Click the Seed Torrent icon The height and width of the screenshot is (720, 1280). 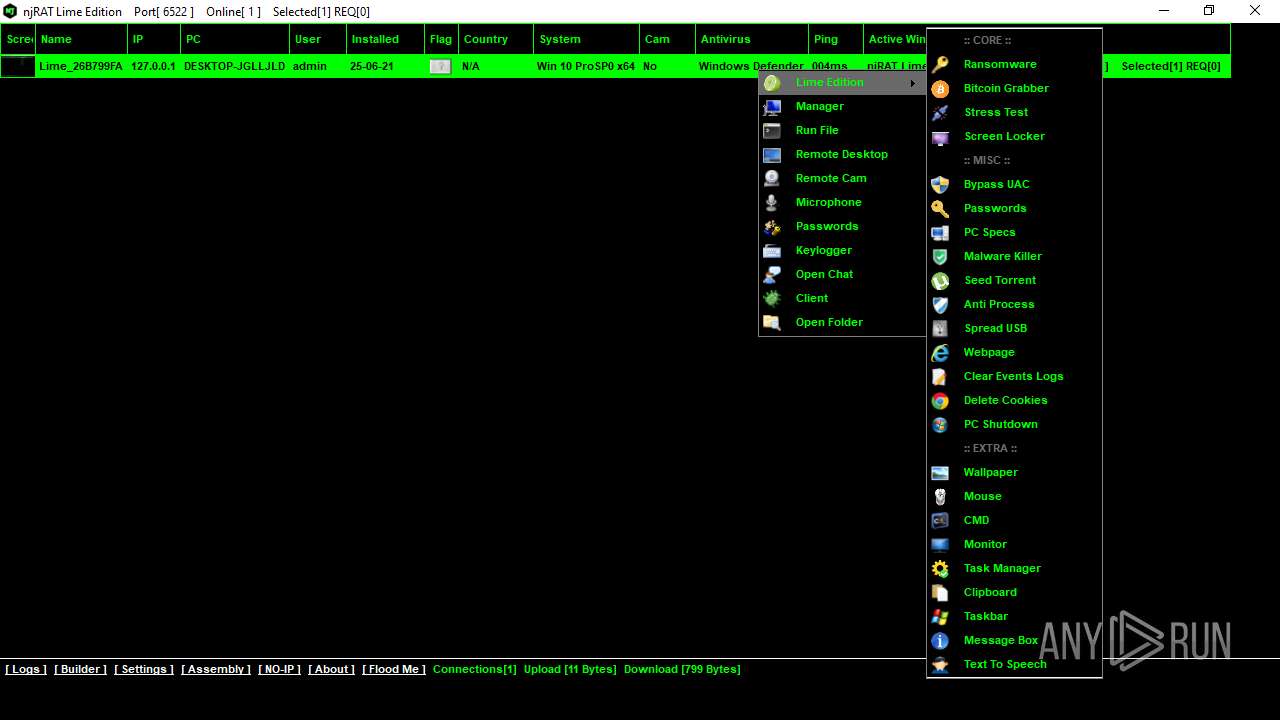click(940, 280)
